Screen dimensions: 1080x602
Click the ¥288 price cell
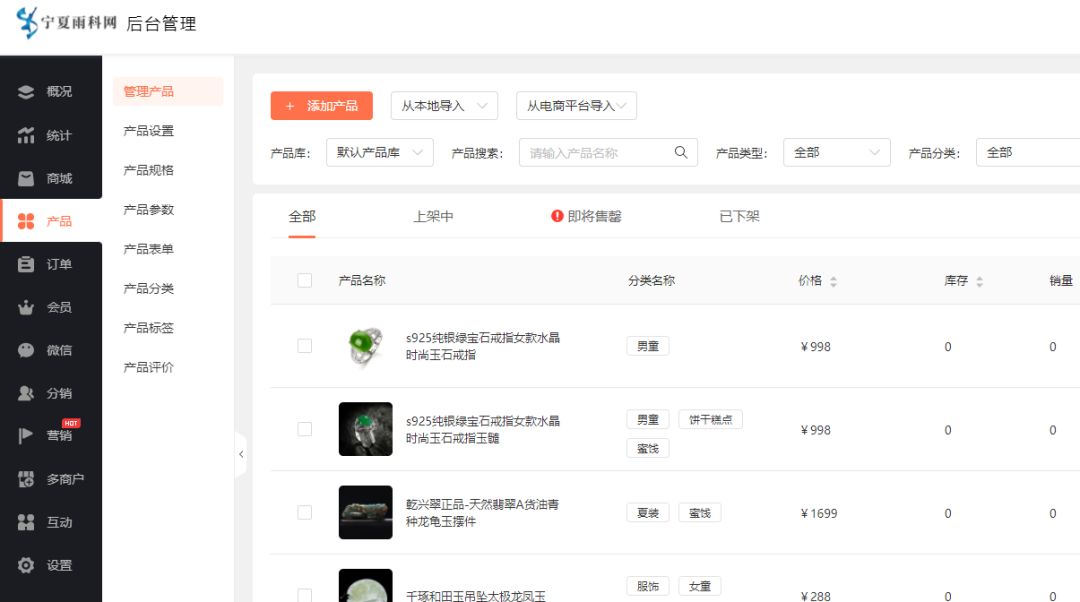point(816,596)
